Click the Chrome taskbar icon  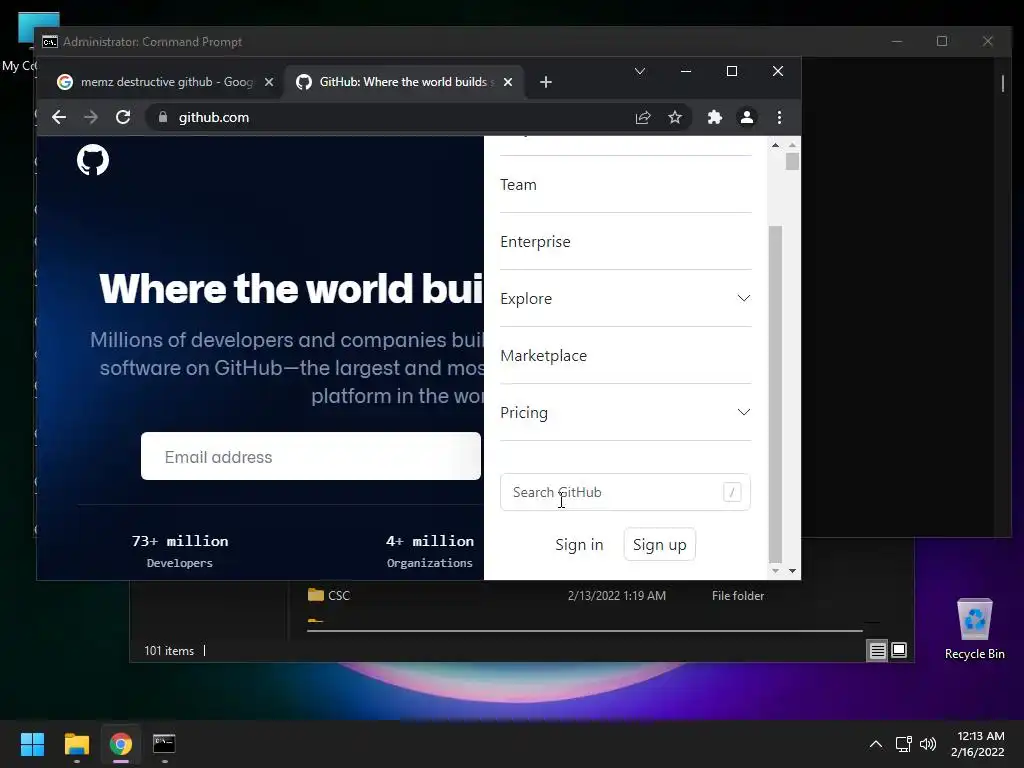[120, 744]
